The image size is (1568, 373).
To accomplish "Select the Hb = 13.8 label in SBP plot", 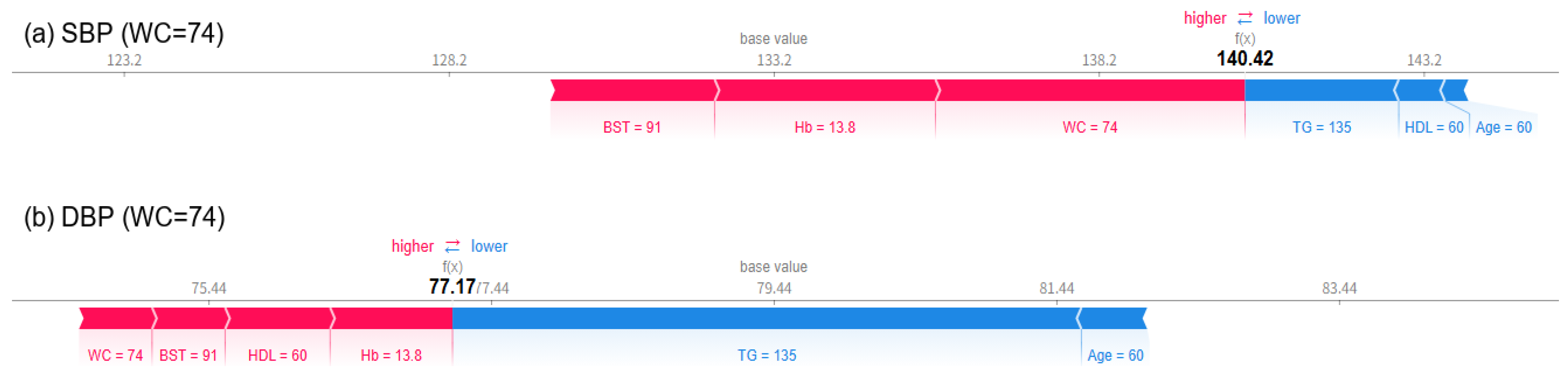I will [x=825, y=127].
